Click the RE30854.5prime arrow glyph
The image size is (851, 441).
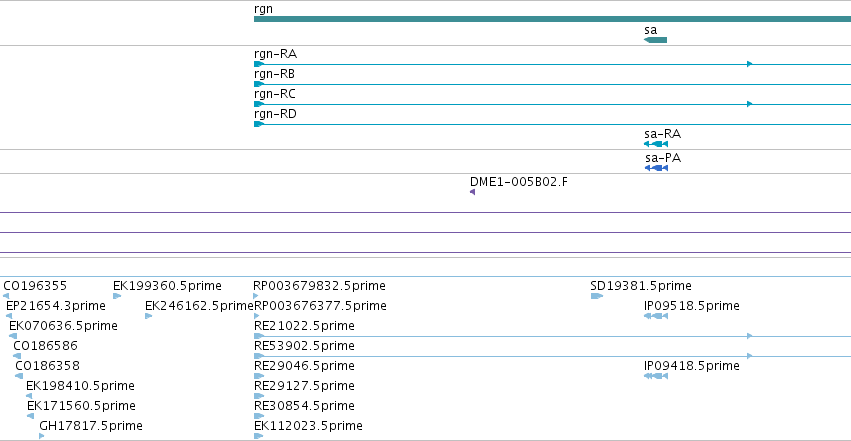tap(259, 417)
